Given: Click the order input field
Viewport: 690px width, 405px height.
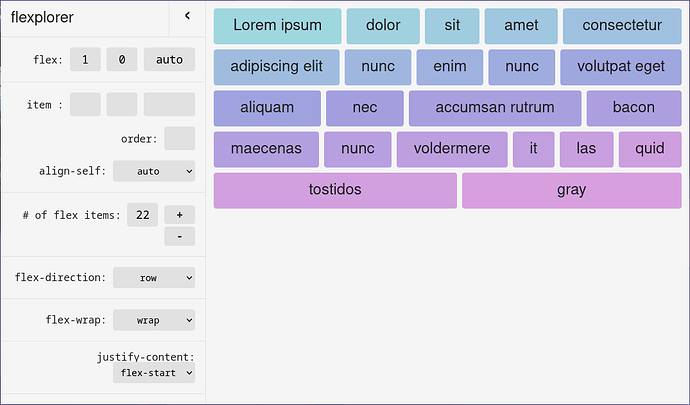Looking at the screenshot, I should (179, 138).
